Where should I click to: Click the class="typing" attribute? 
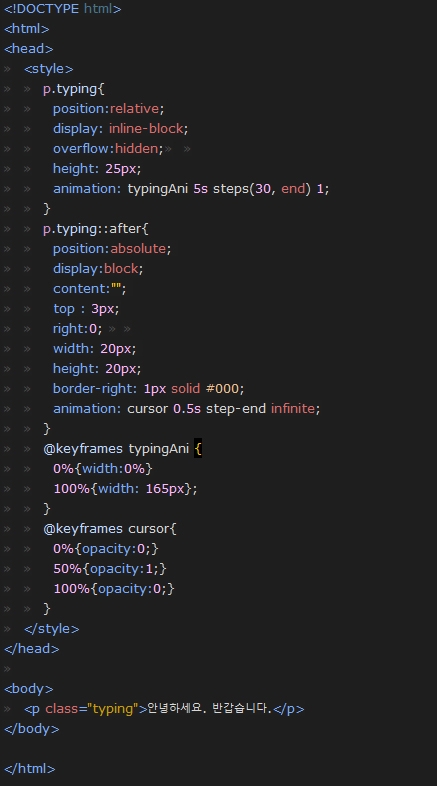tap(92, 709)
